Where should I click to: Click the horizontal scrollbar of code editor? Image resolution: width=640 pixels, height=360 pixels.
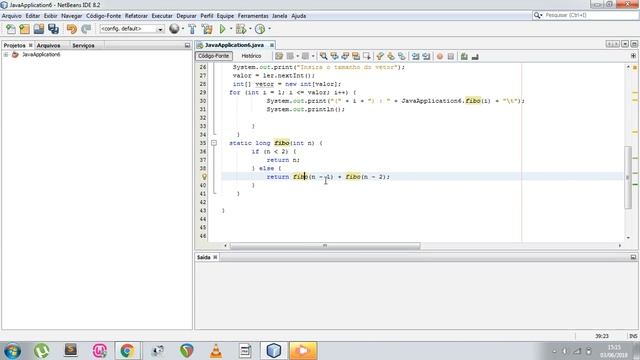click(325, 246)
